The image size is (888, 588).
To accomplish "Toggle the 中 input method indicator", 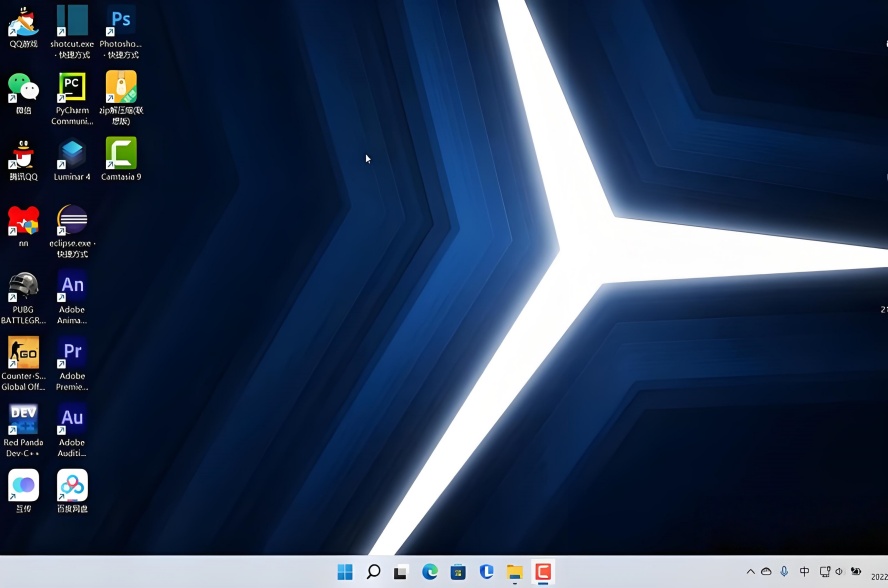I will [804, 572].
